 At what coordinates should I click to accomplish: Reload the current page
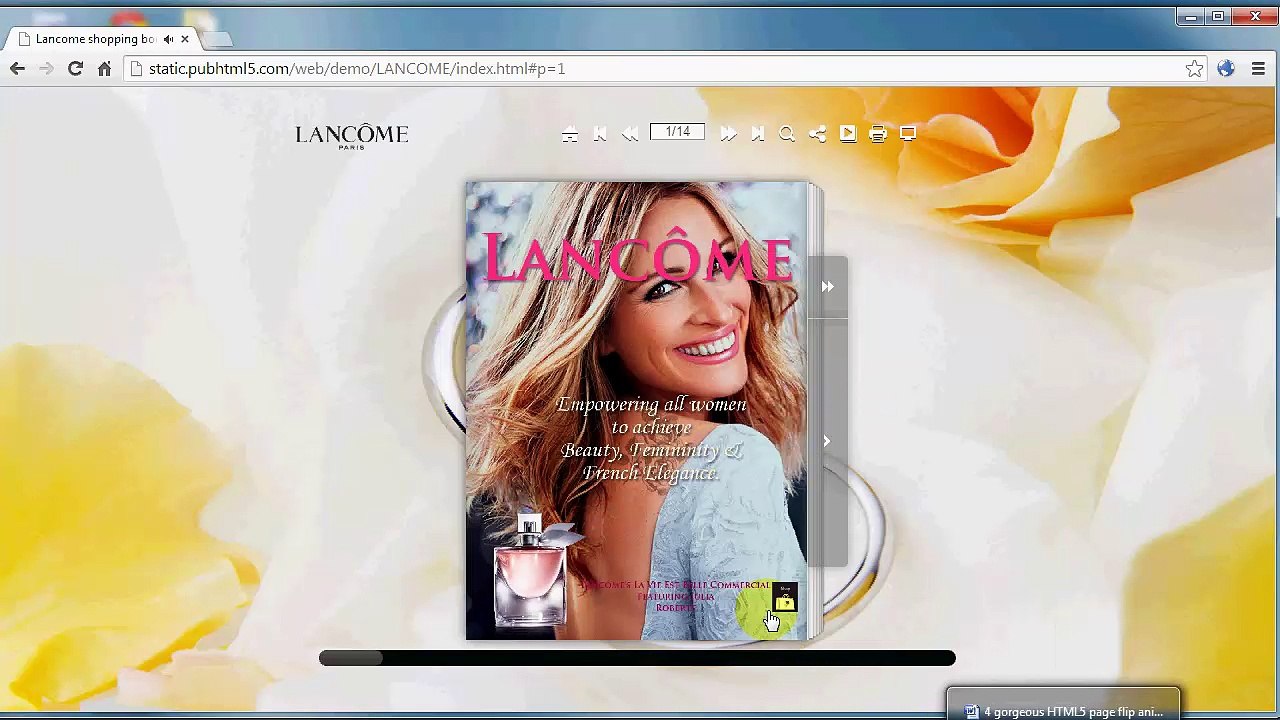pos(75,68)
